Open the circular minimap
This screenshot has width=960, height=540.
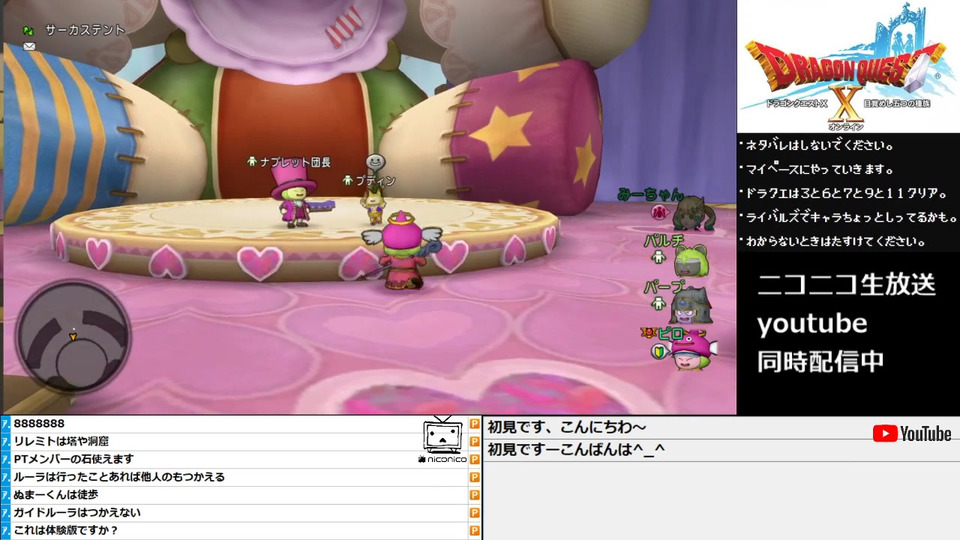[x=73, y=336]
